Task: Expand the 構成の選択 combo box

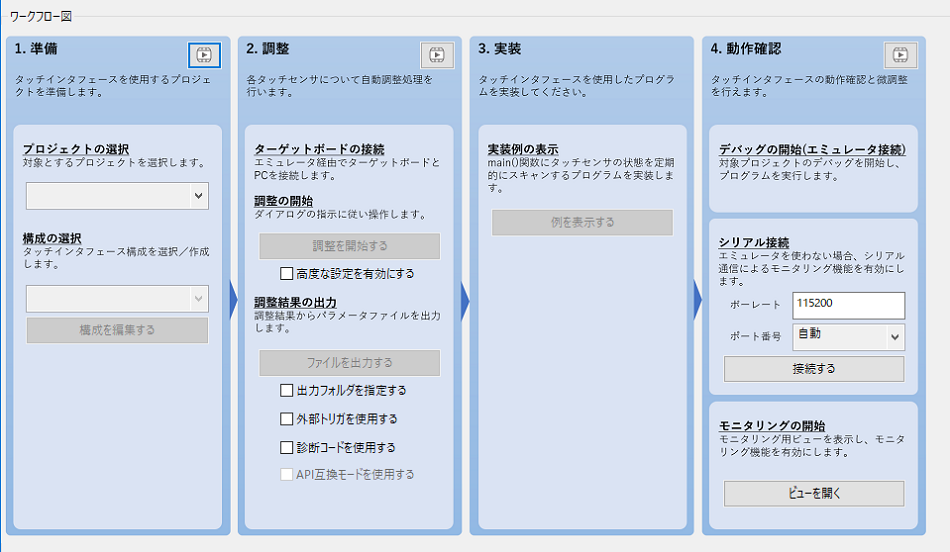Action: tap(117, 298)
